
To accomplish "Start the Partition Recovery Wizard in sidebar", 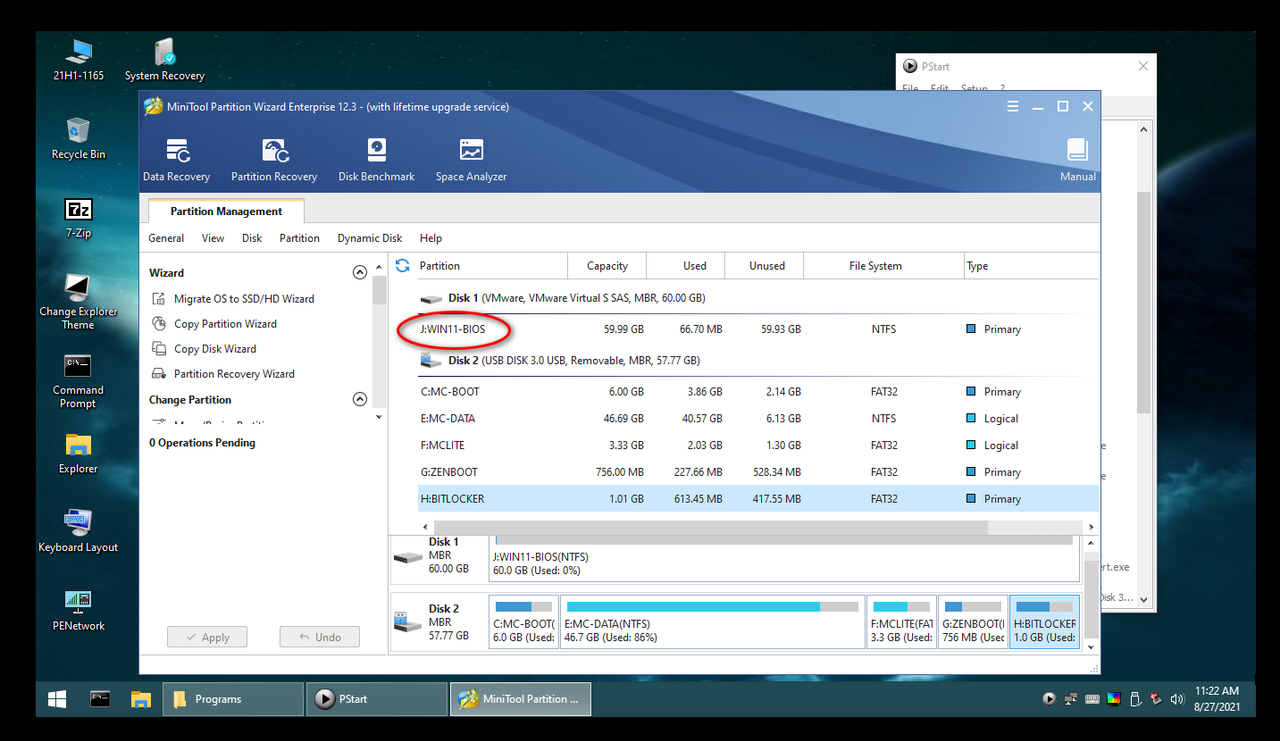I will [234, 374].
